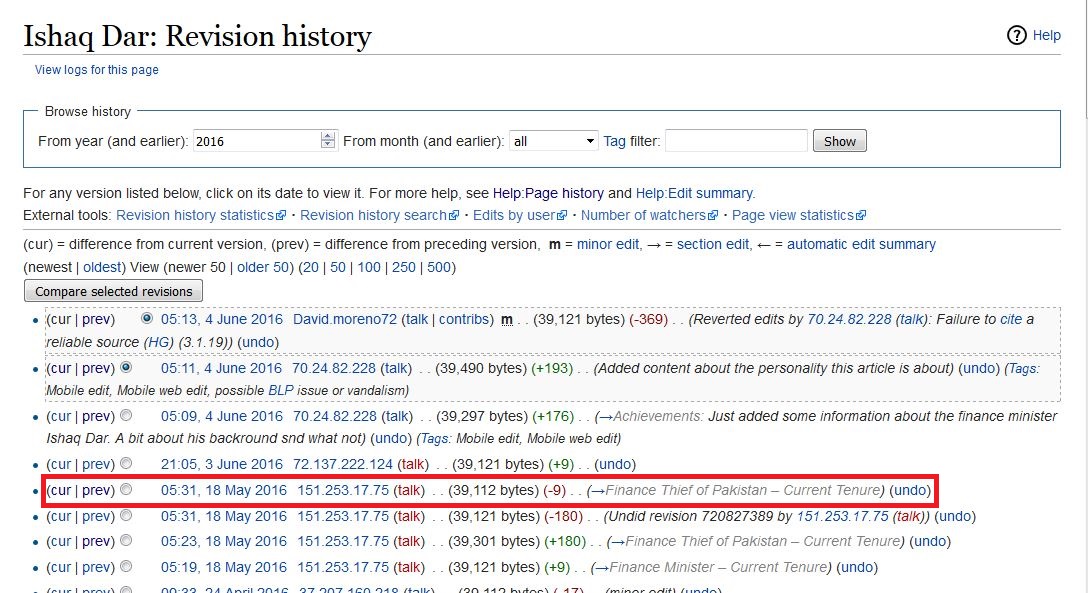
Task: Show older 50 revisions
Action: [263, 267]
